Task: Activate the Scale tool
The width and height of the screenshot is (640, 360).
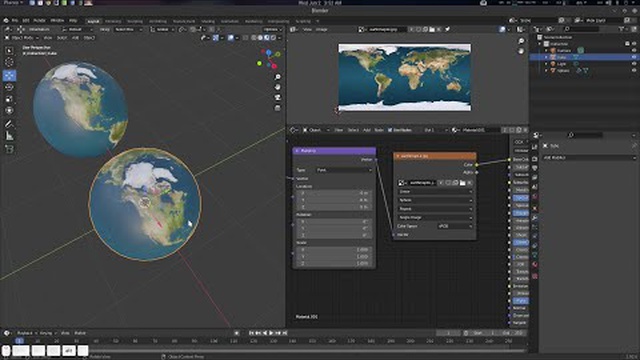Action: (9, 99)
